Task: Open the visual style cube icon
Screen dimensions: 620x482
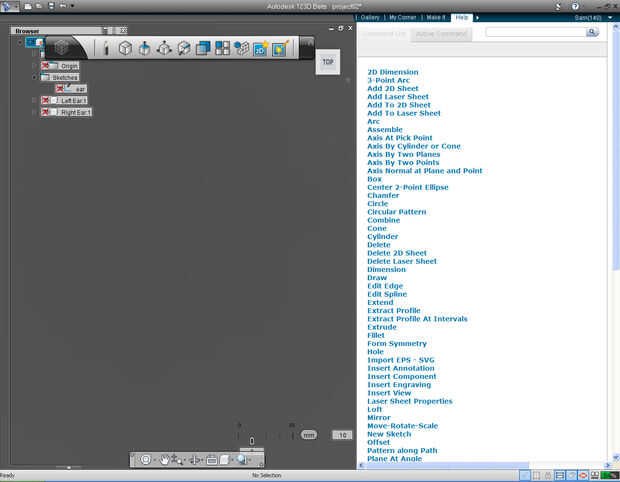Action: coord(225,460)
